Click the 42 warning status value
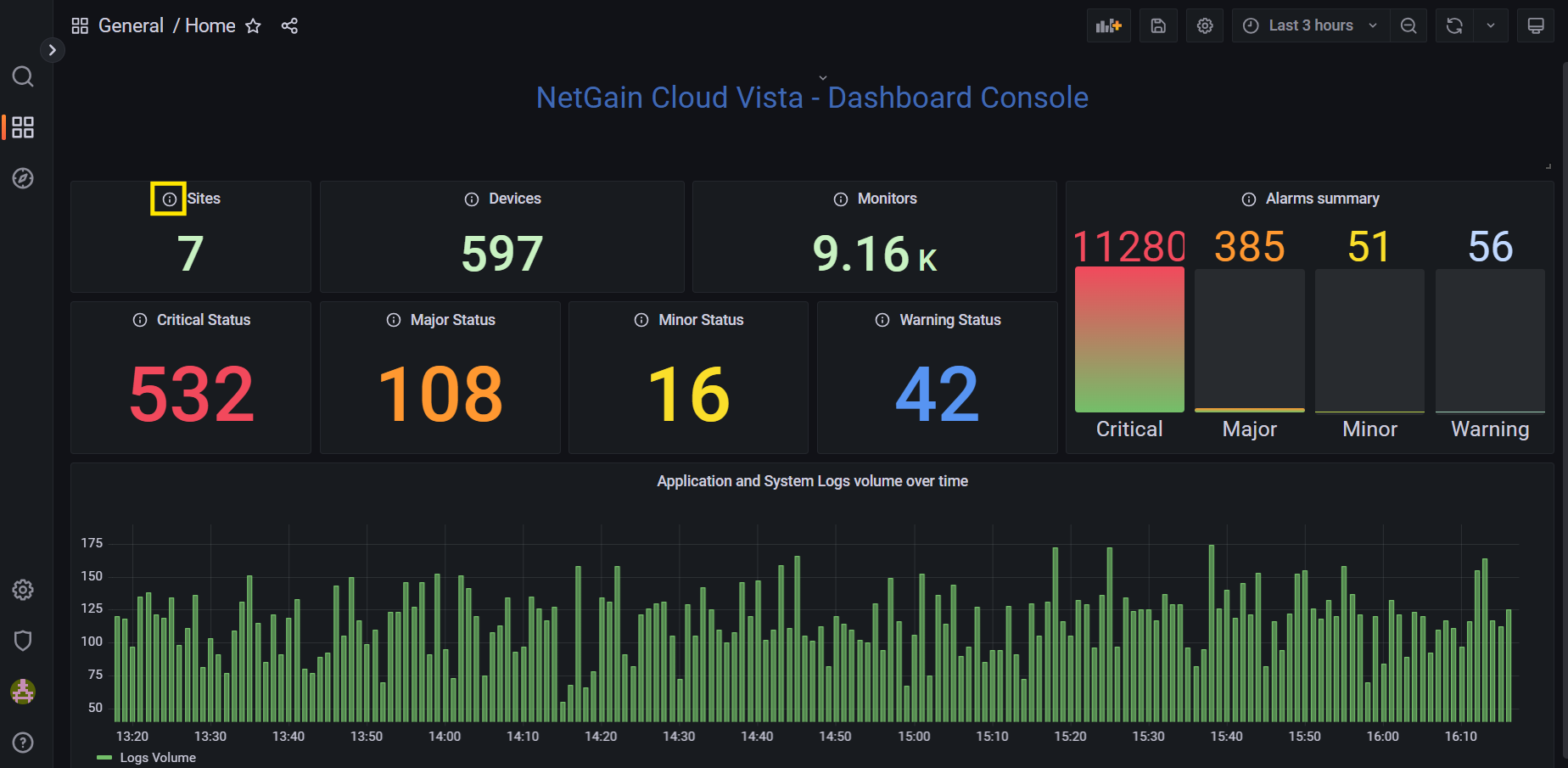 [938, 394]
